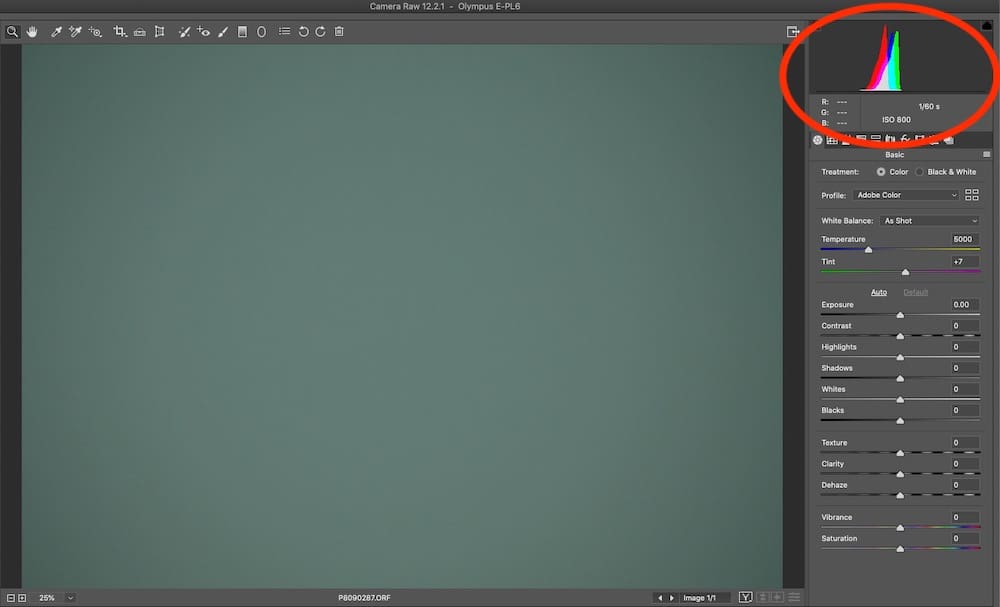The width and height of the screenshot is (1000, 607).
Task: Toggle the before/after Y view
Action: pos(746,596)
